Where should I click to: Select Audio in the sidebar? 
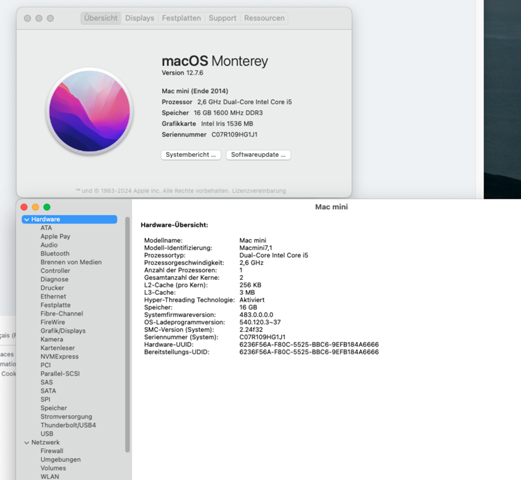[x=49, y=245]
